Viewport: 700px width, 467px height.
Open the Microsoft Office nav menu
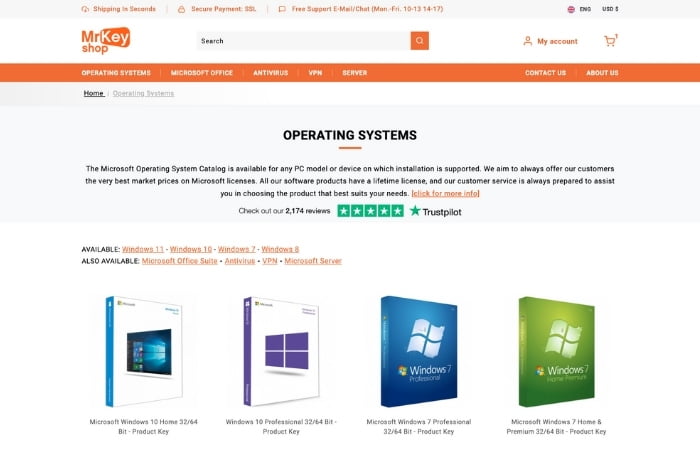tap(202, 73)
